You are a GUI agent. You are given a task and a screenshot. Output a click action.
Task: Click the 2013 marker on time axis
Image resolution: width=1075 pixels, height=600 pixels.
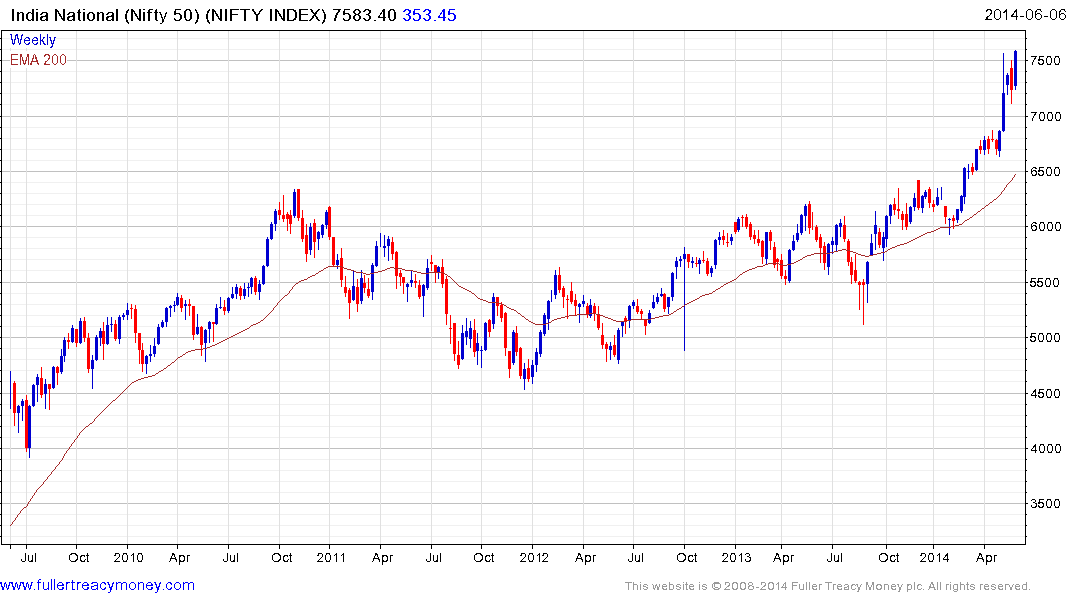736,557
